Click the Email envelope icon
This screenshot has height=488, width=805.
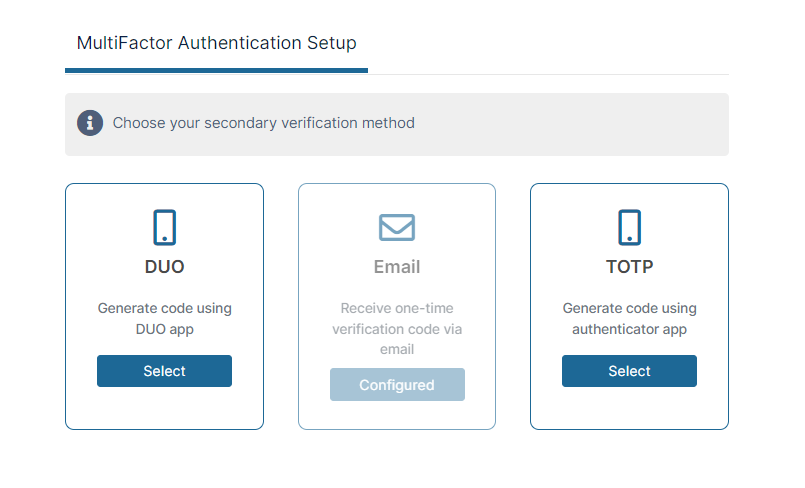pos(397,227)
